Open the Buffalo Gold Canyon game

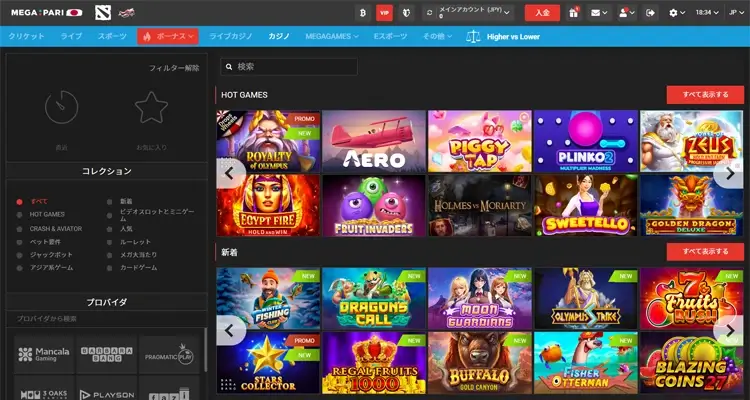pyautogui.click(x=480, y=362)
